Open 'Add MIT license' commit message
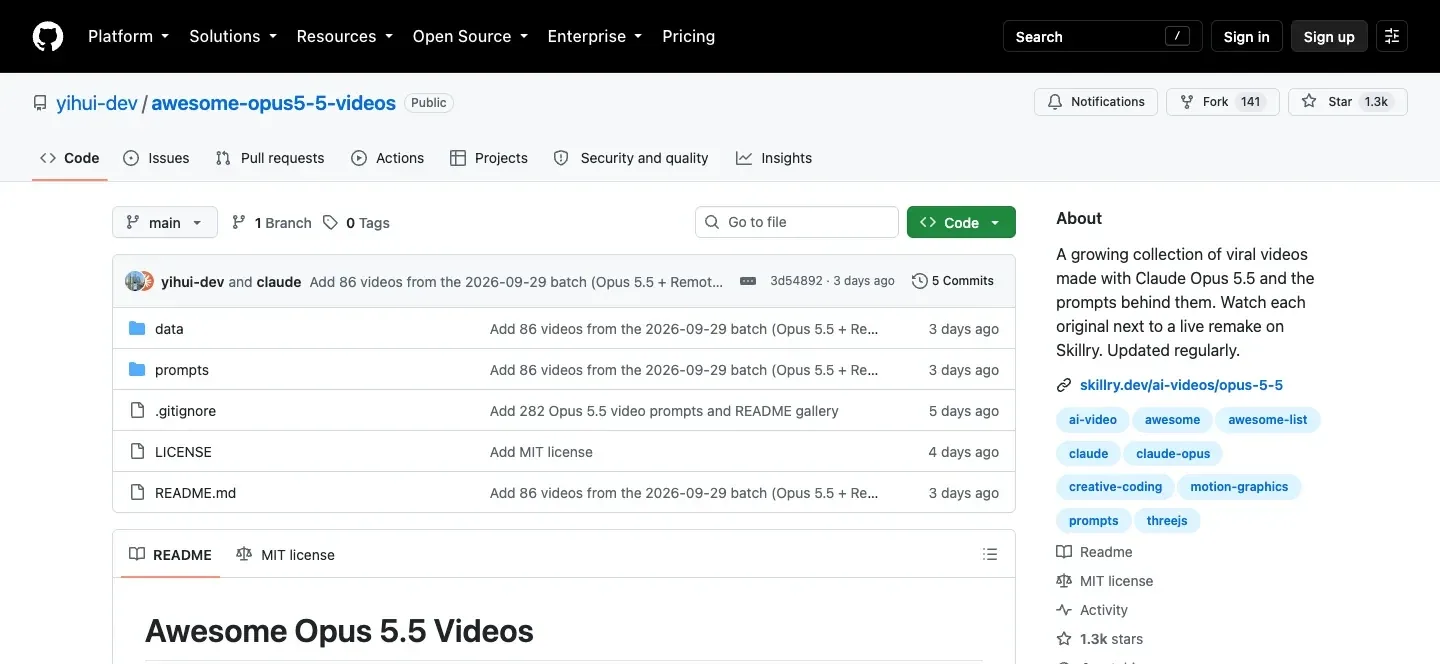The width and height of the screenshot is (1440, 664). 541,452
